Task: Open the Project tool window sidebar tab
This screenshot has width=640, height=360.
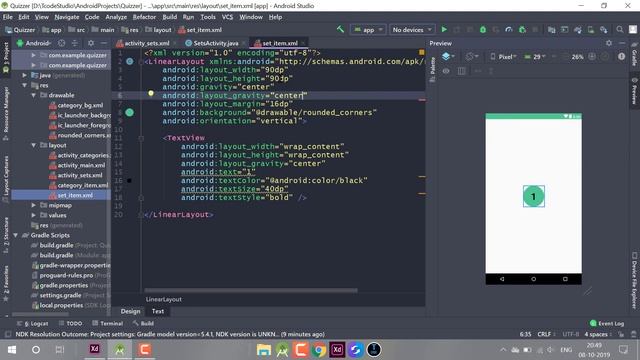Action: (6, 58)
